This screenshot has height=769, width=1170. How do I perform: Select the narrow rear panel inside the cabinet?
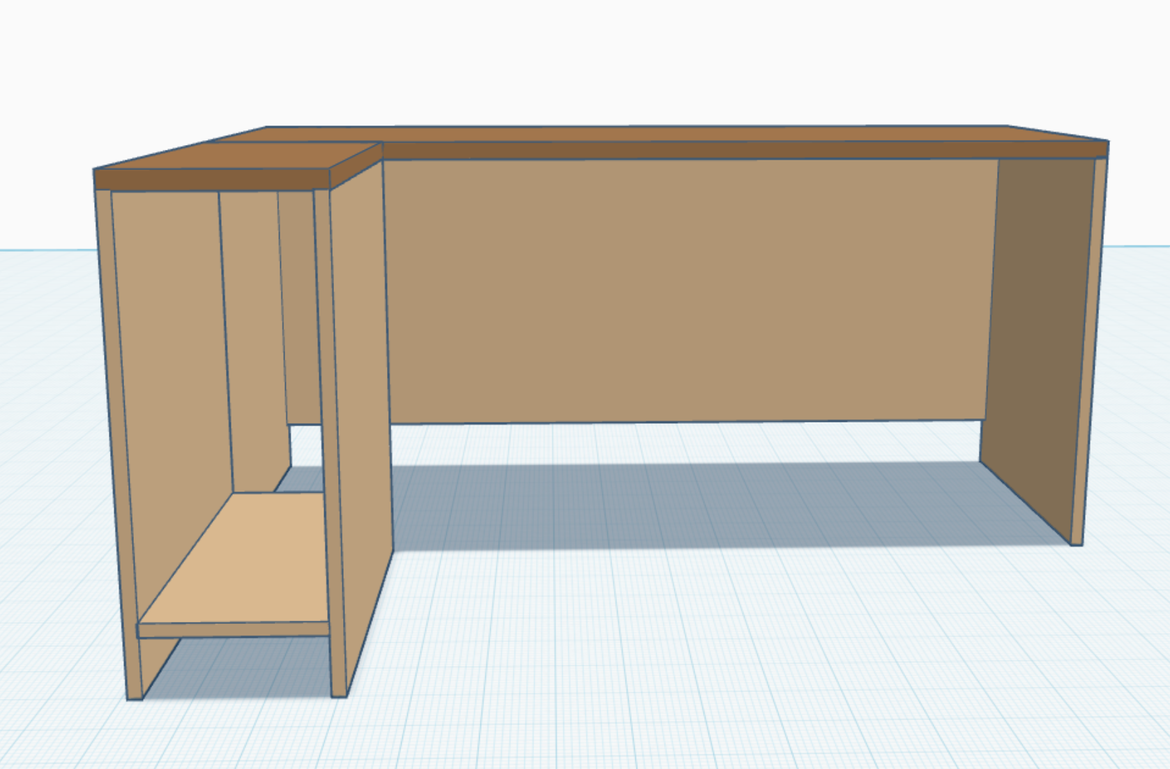pyautogui.click(x=297, y=300)
